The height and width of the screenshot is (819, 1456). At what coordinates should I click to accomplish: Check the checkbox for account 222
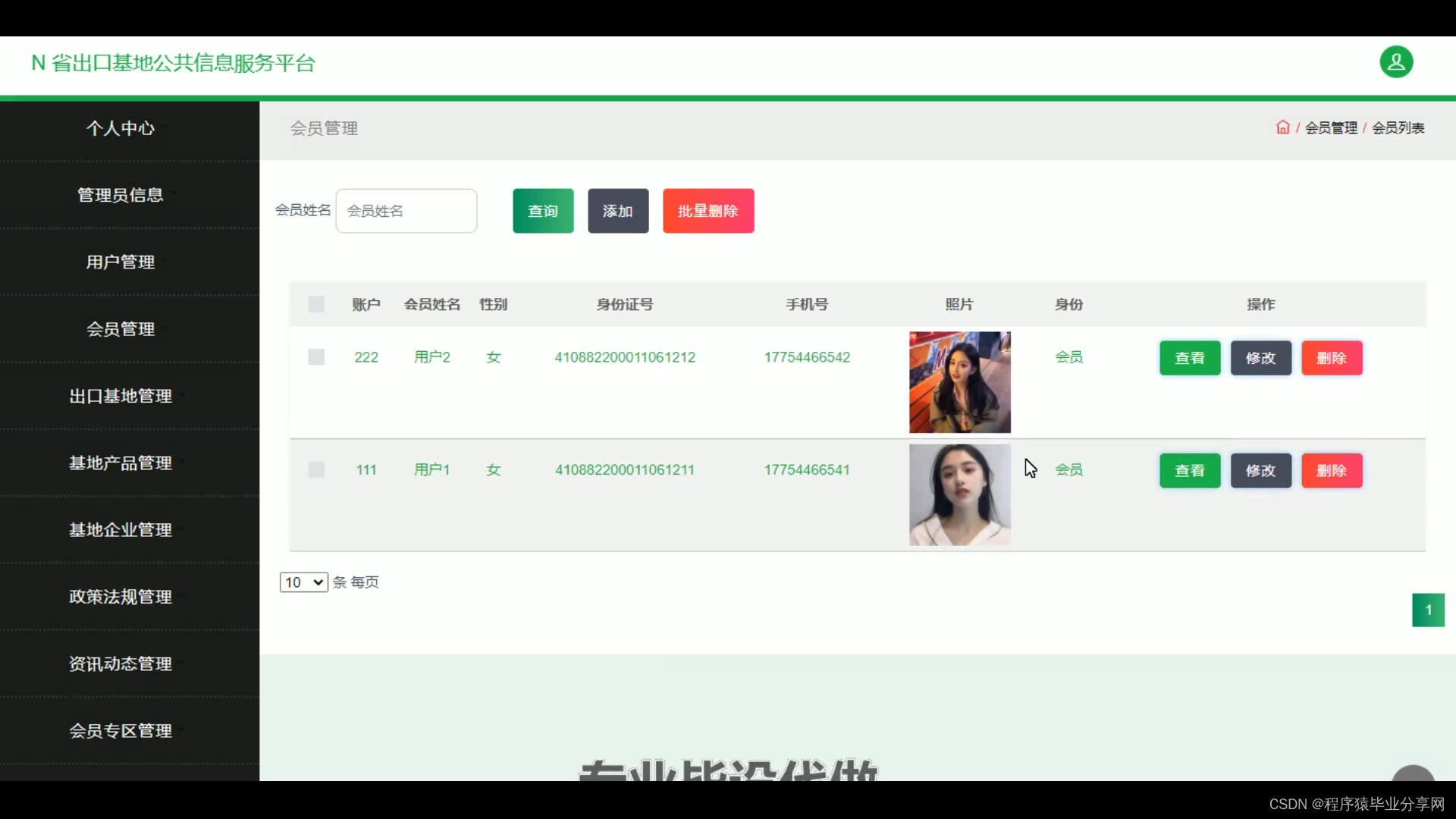click(316, 357)
